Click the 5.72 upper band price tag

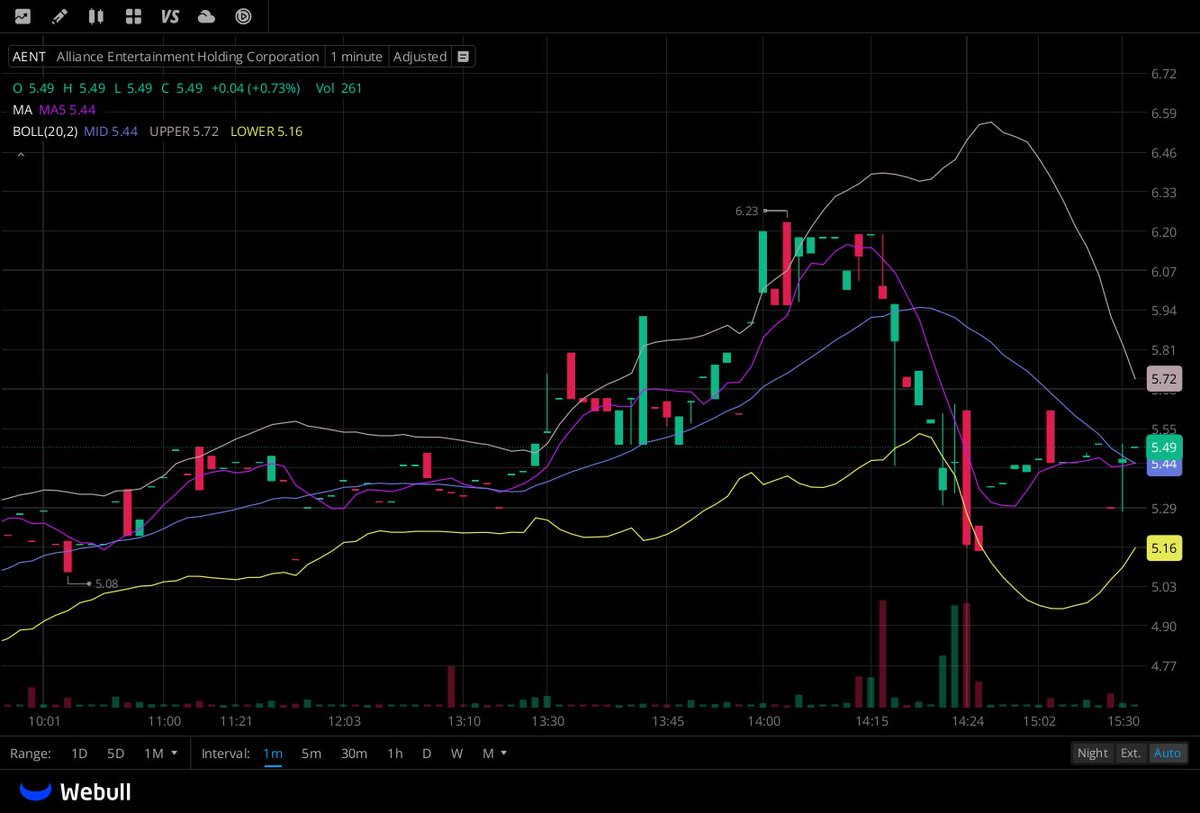1163,379
